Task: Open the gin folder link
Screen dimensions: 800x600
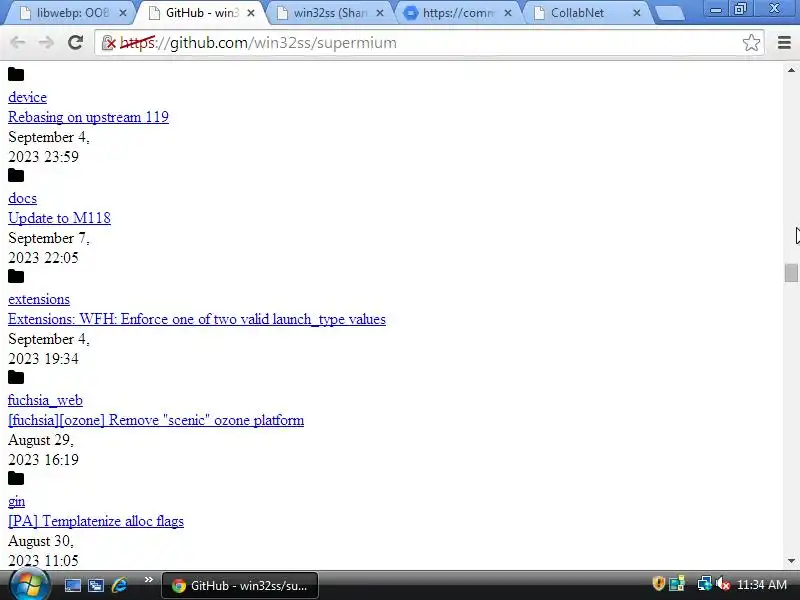Action: click(x=16, y=501)
